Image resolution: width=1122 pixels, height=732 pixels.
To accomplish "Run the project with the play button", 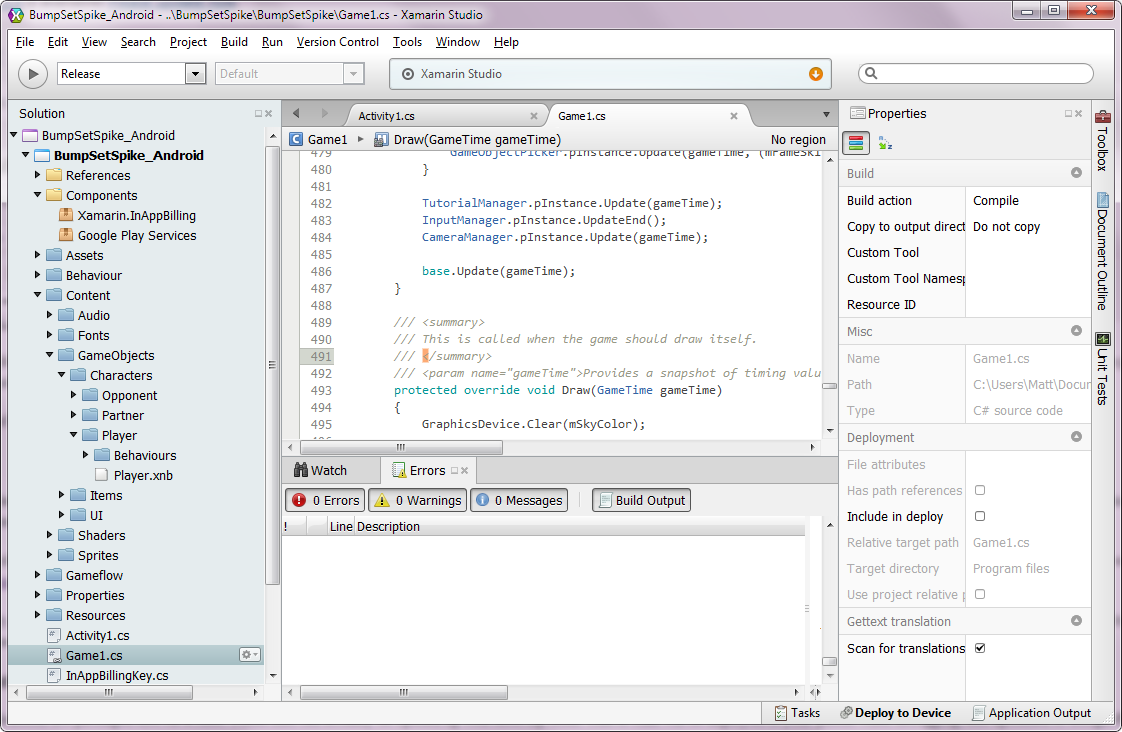I will click(x=33, y=74).
